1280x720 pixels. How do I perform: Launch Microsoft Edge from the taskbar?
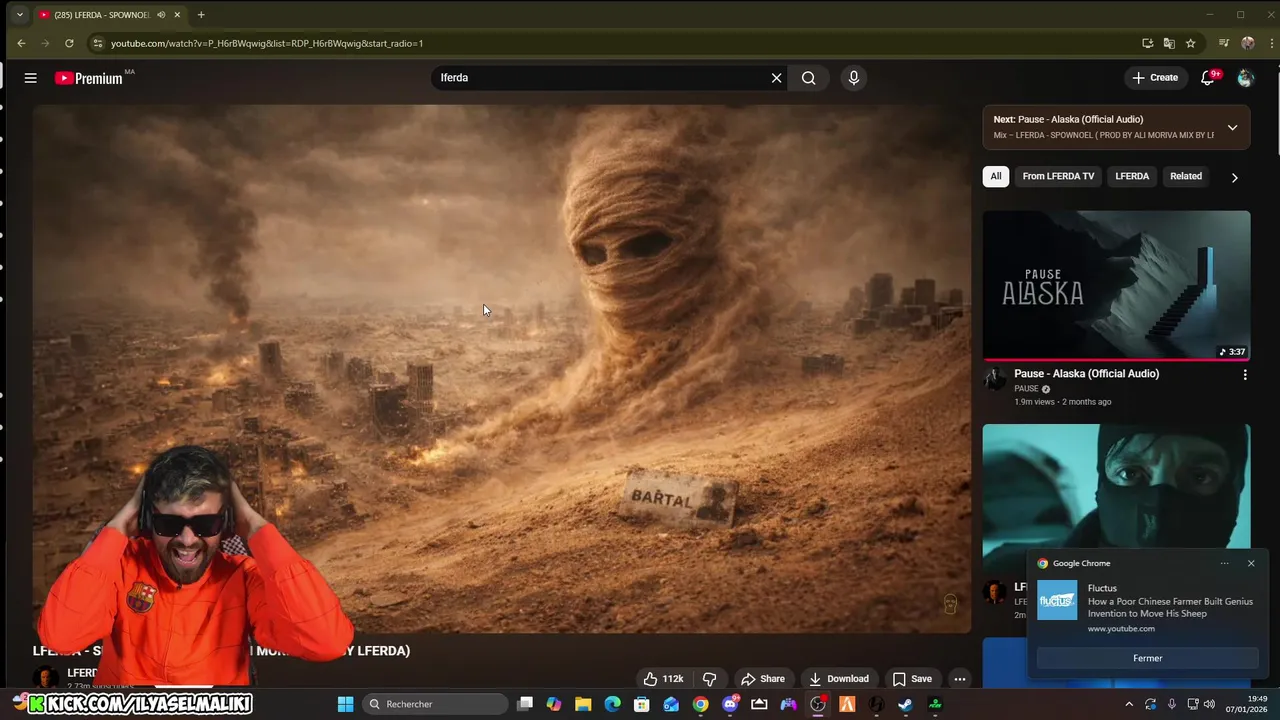612,704
